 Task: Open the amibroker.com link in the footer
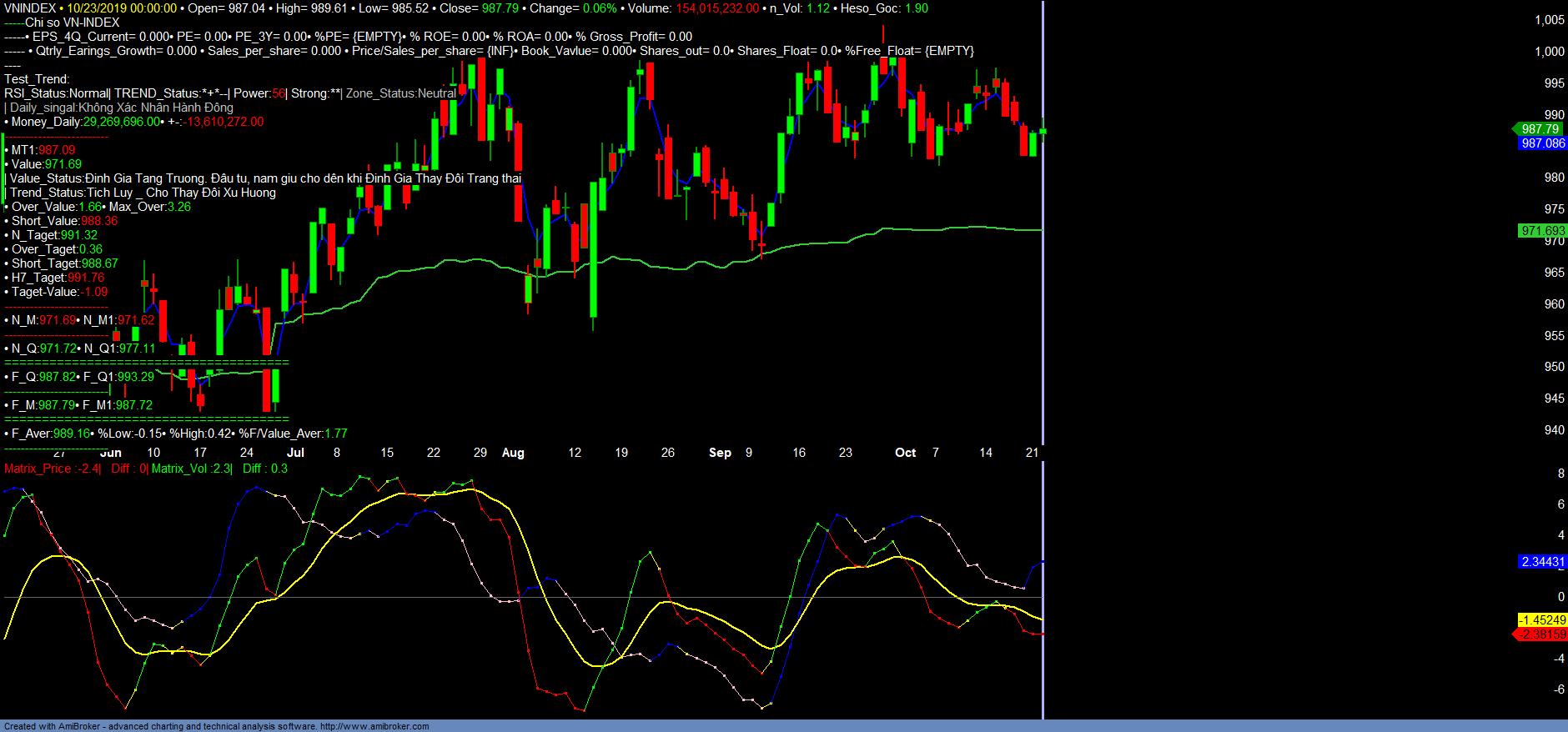click(x=374, y=726)
